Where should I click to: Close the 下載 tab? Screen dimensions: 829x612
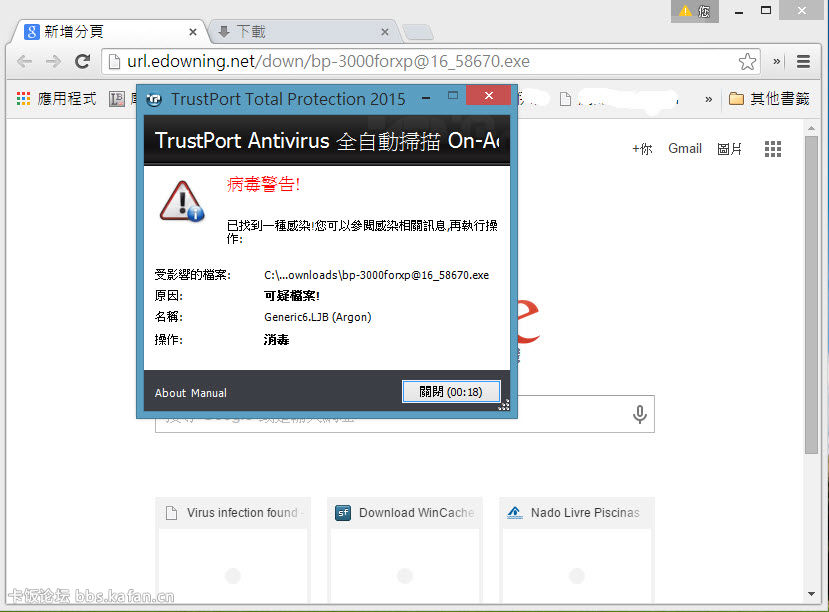click(x=385, y=32)
